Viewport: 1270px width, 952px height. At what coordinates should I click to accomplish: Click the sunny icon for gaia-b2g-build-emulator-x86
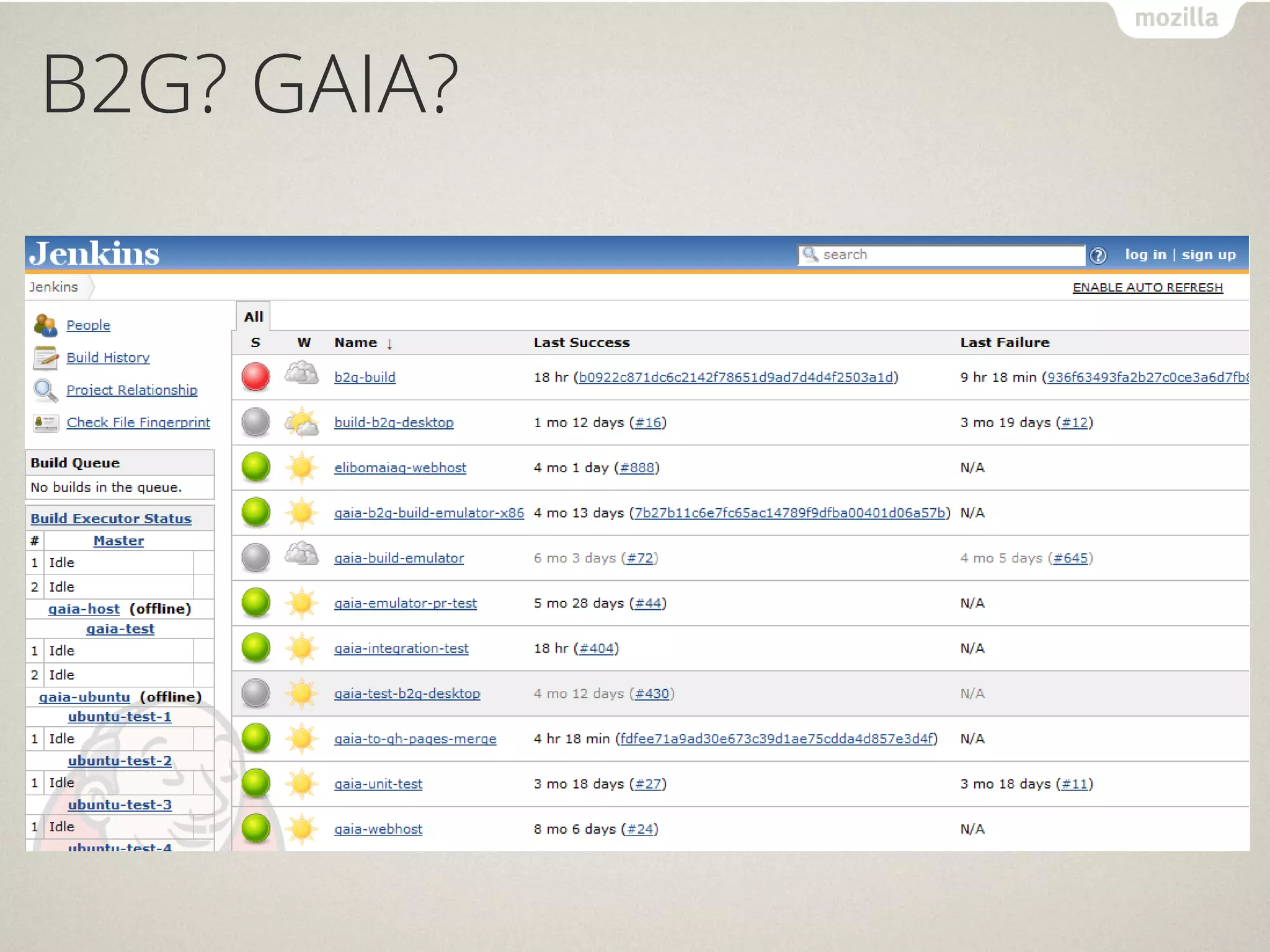[301, 513]
